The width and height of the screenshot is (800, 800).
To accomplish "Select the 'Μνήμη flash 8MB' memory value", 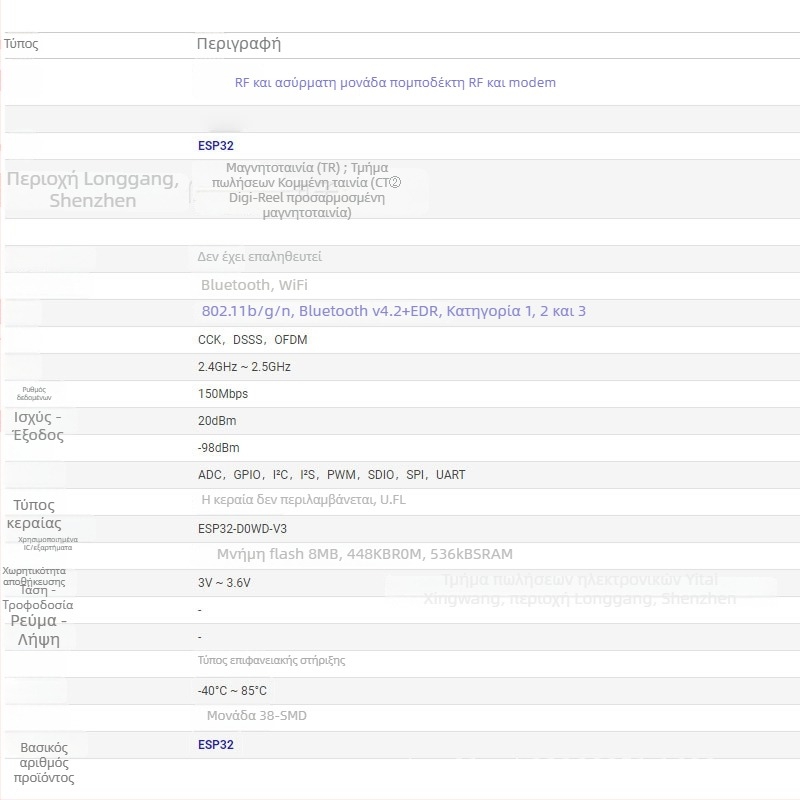I will point(365,554).
